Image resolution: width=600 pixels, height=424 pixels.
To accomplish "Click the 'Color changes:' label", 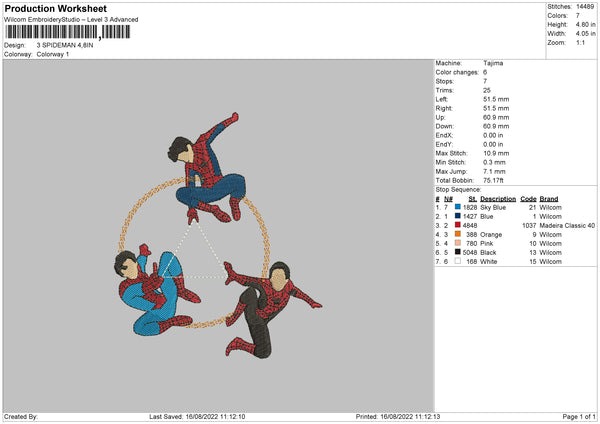I will pyautogui.click(x=457, y=72).
